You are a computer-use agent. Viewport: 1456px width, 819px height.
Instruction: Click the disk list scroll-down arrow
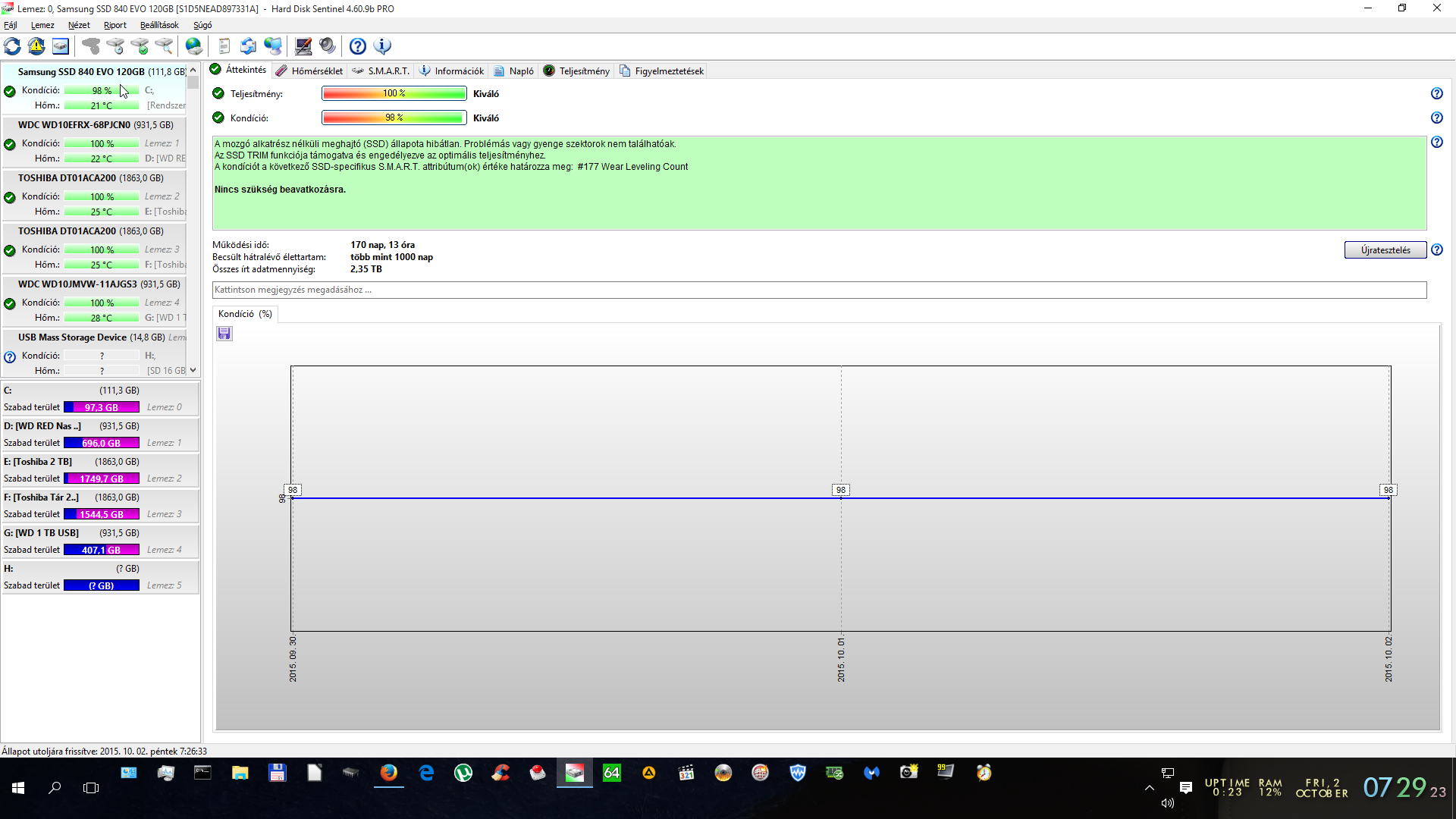pos(193,370)
